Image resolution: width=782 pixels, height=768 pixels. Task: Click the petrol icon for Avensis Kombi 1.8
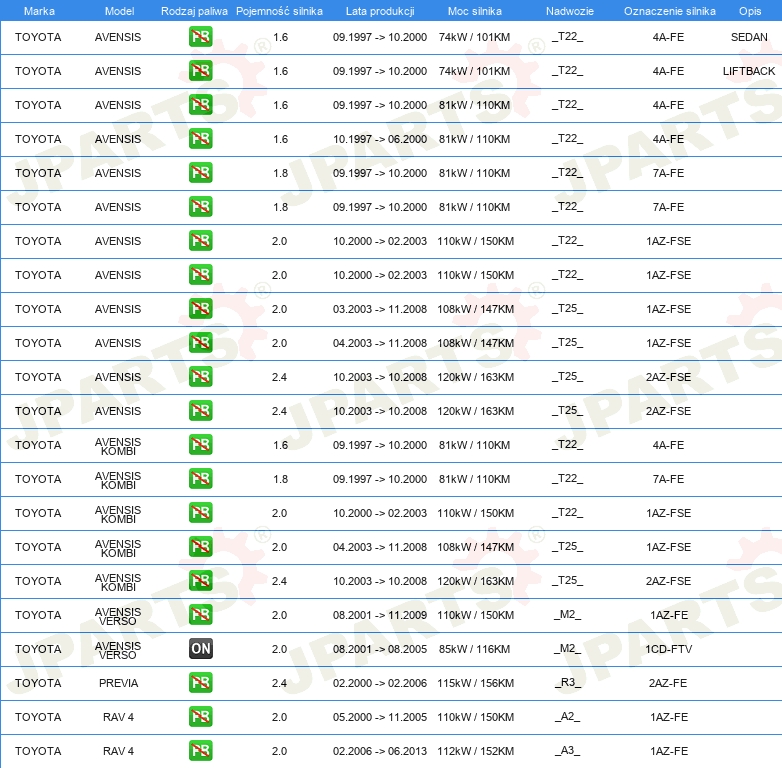200,479
